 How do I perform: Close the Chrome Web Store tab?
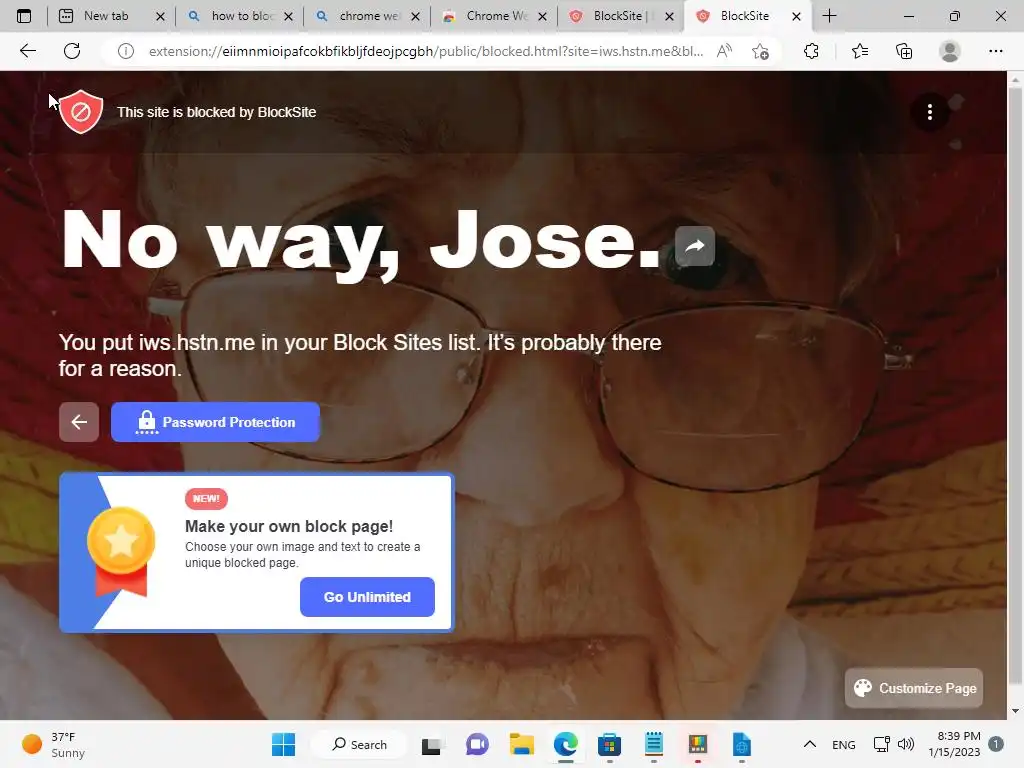542,16
